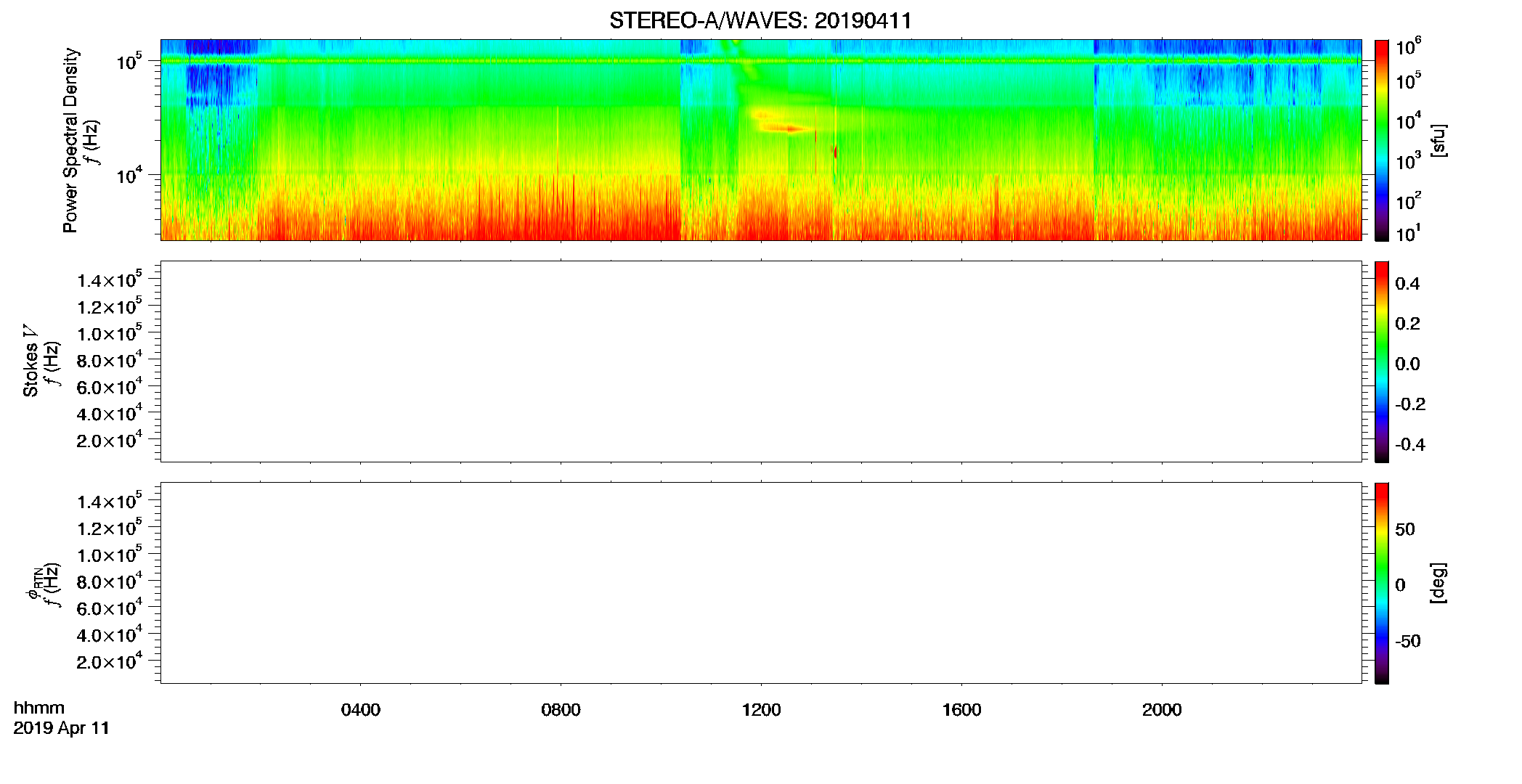Click the time tick label 1600
The image size is (1522, 784).
(x=961, y=710)
